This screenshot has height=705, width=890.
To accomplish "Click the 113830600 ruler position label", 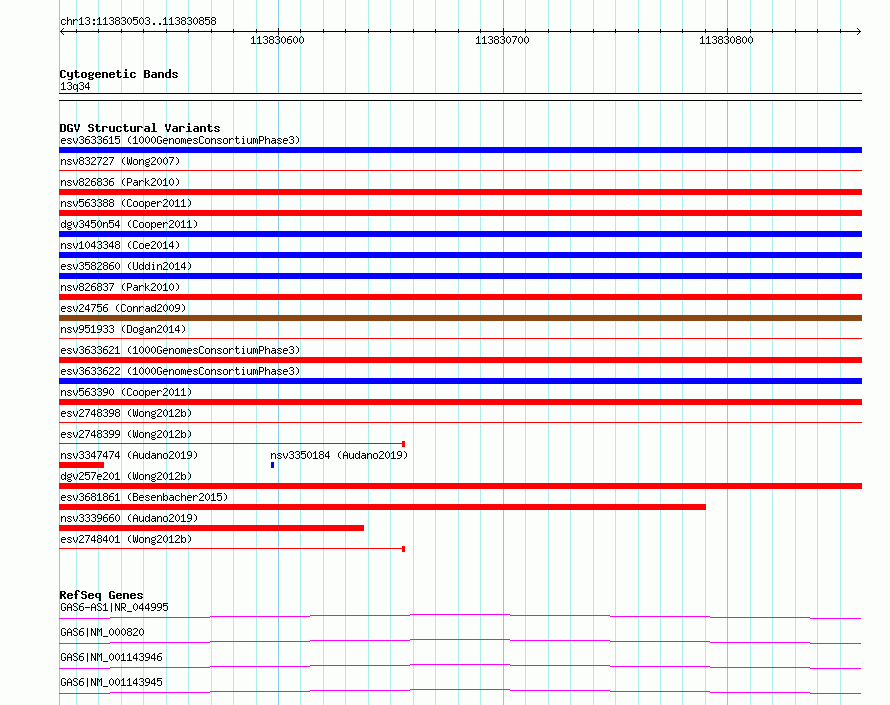I will pyautogui.click(x=277, y=40).
